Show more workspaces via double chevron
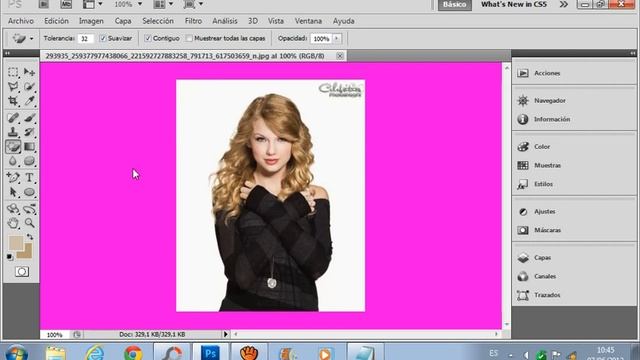The height and width of the screenshot is (360, 640). tap(564, 4)
